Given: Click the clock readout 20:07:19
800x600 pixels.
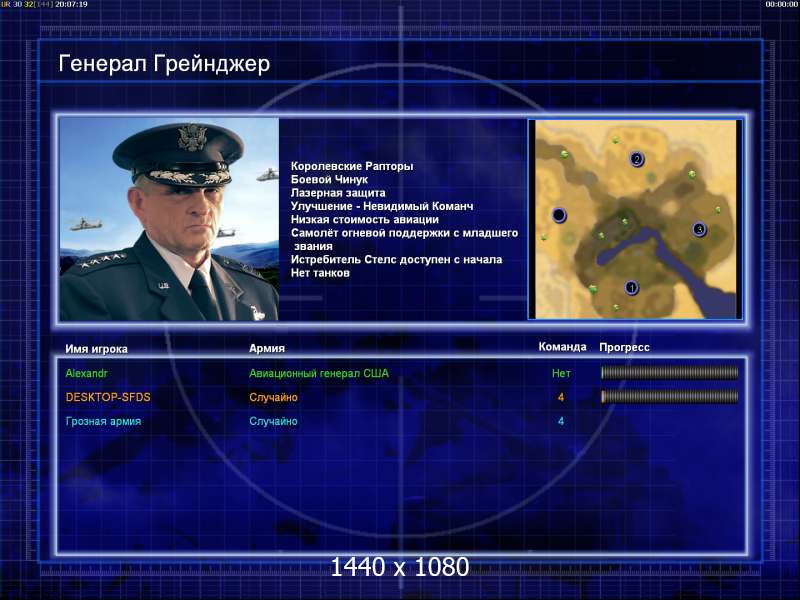Looking at the screenshot, I should 71,4.
